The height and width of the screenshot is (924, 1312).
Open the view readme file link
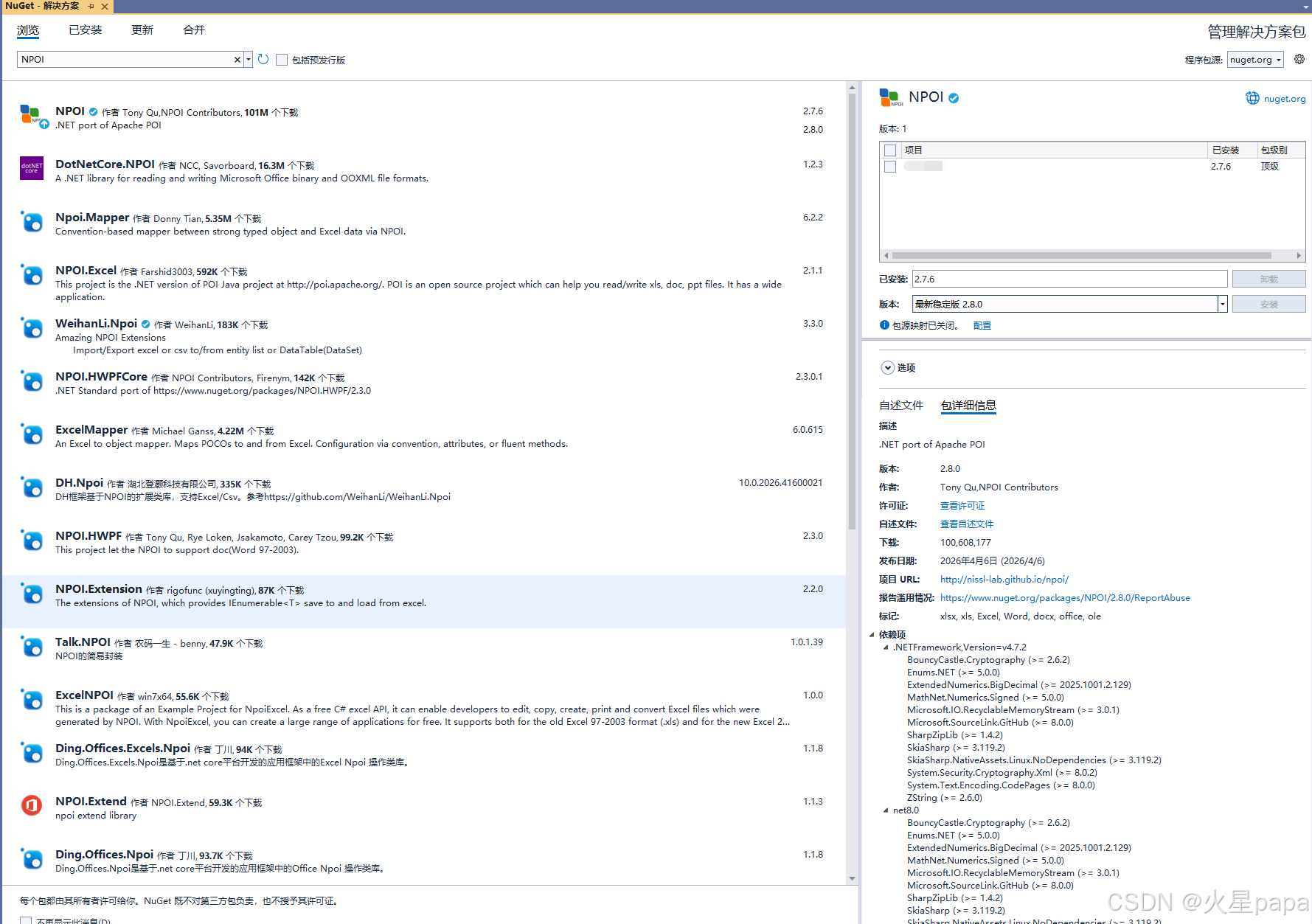[967, 524]
